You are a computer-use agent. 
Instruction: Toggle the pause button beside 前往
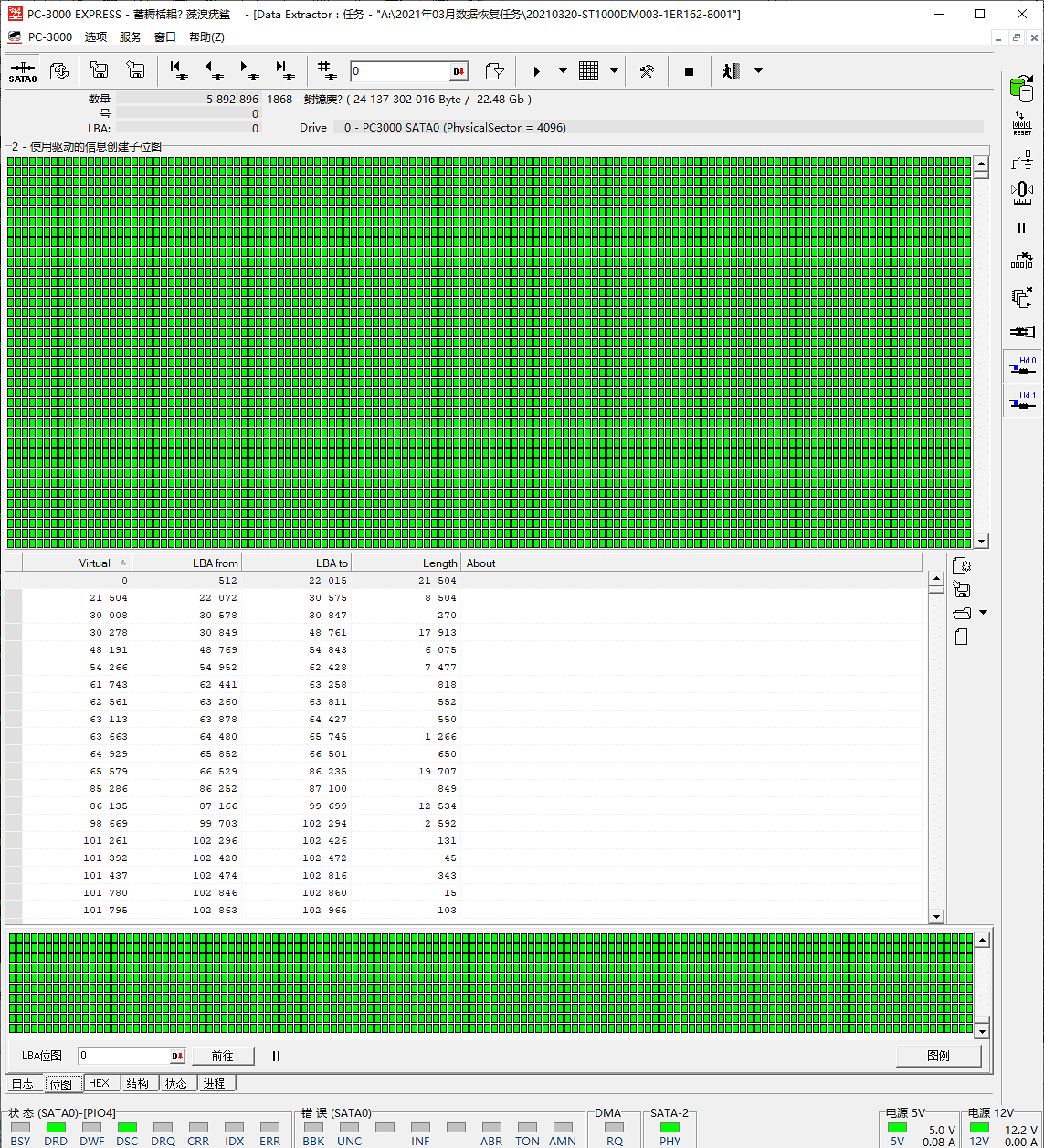pyautogui.click(x=276, y=1056)
